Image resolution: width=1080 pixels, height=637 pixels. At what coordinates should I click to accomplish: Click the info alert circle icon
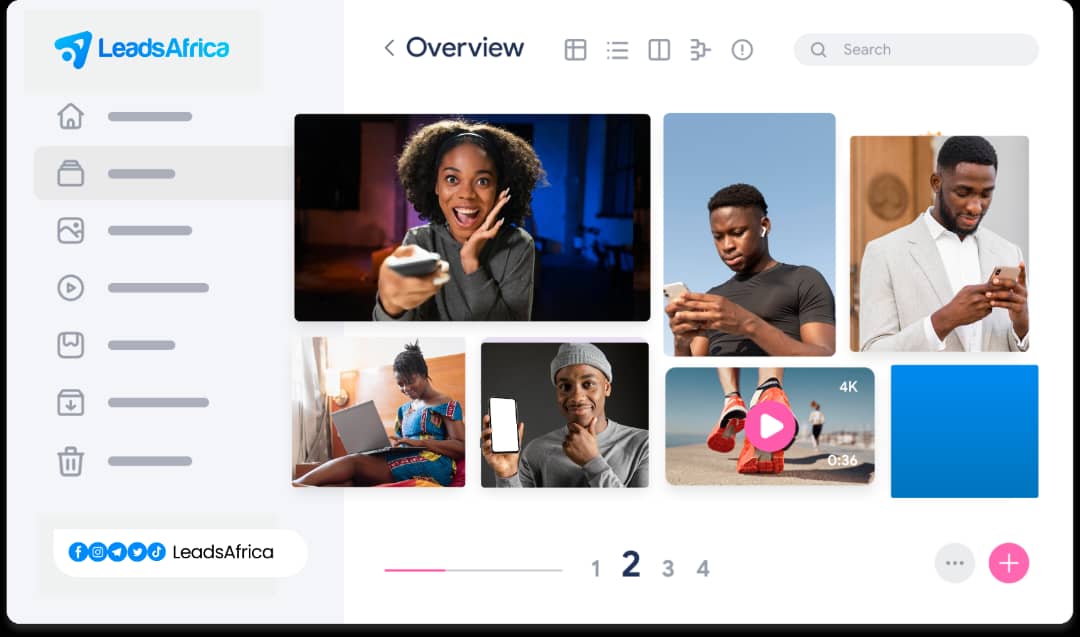[742, 50]
